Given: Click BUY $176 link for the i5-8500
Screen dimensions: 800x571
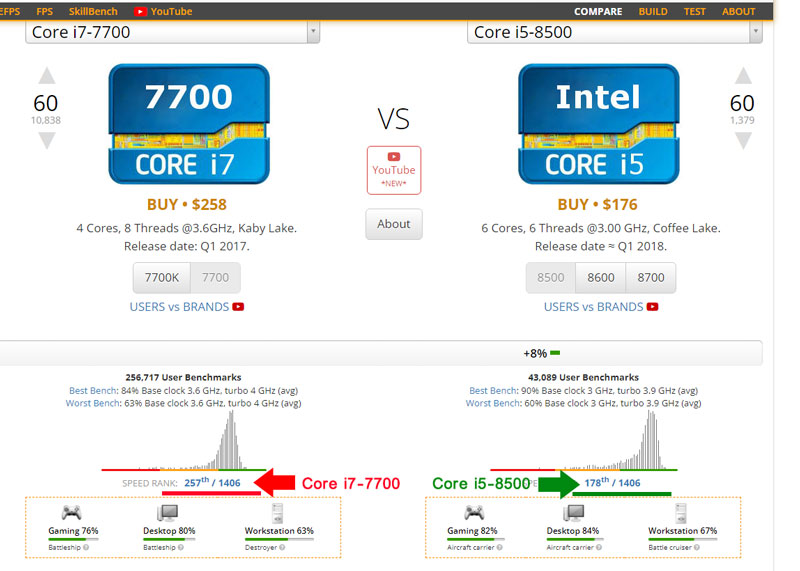Looking at the screenshot, I should 597,205.
